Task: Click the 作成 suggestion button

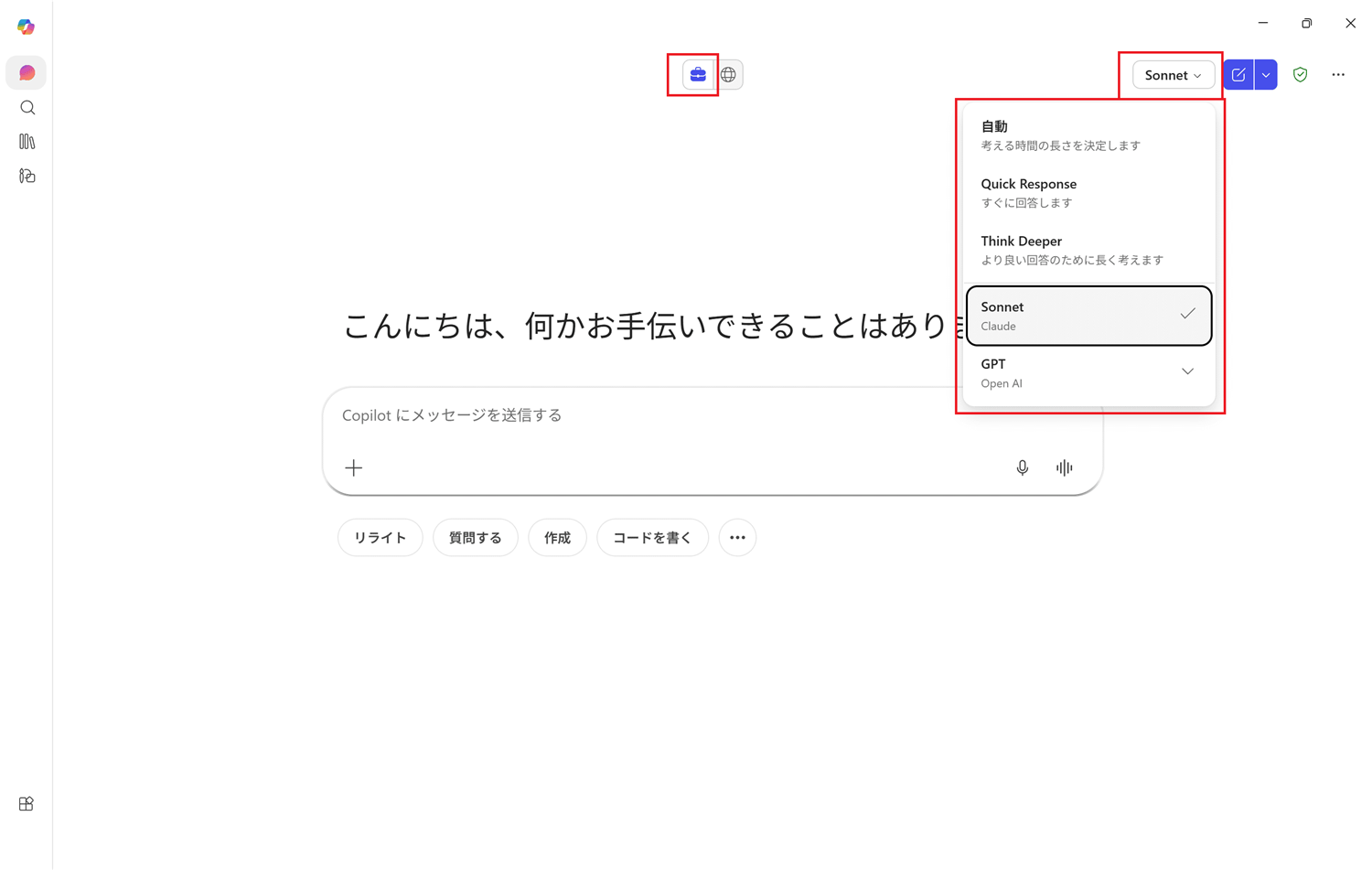Action: coord(558,538)
